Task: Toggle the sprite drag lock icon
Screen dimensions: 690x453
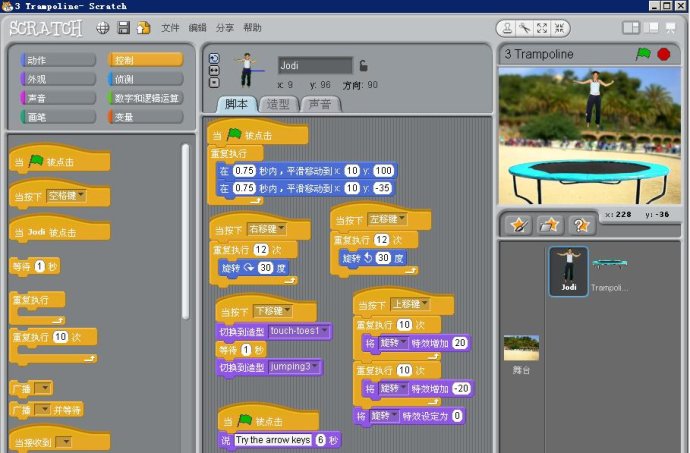Action: tap(363, 66)
